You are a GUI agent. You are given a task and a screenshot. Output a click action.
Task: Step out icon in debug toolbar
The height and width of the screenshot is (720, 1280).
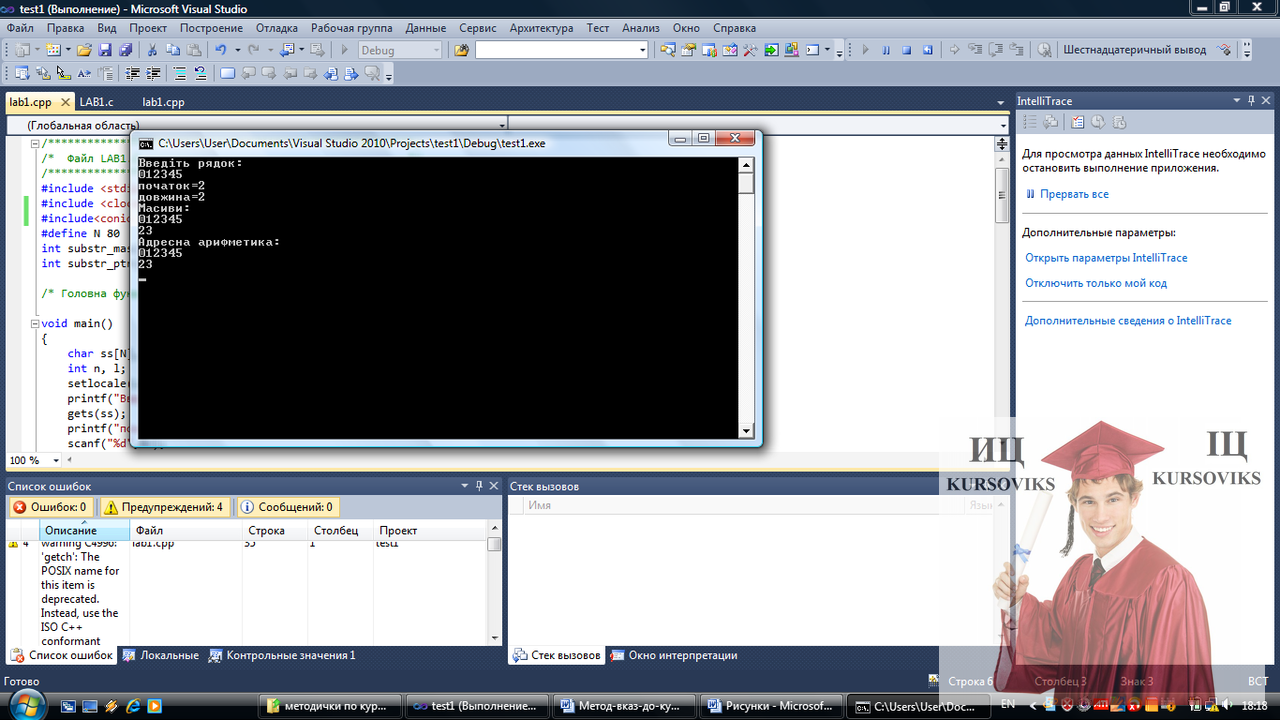[x=1017, y=50]
